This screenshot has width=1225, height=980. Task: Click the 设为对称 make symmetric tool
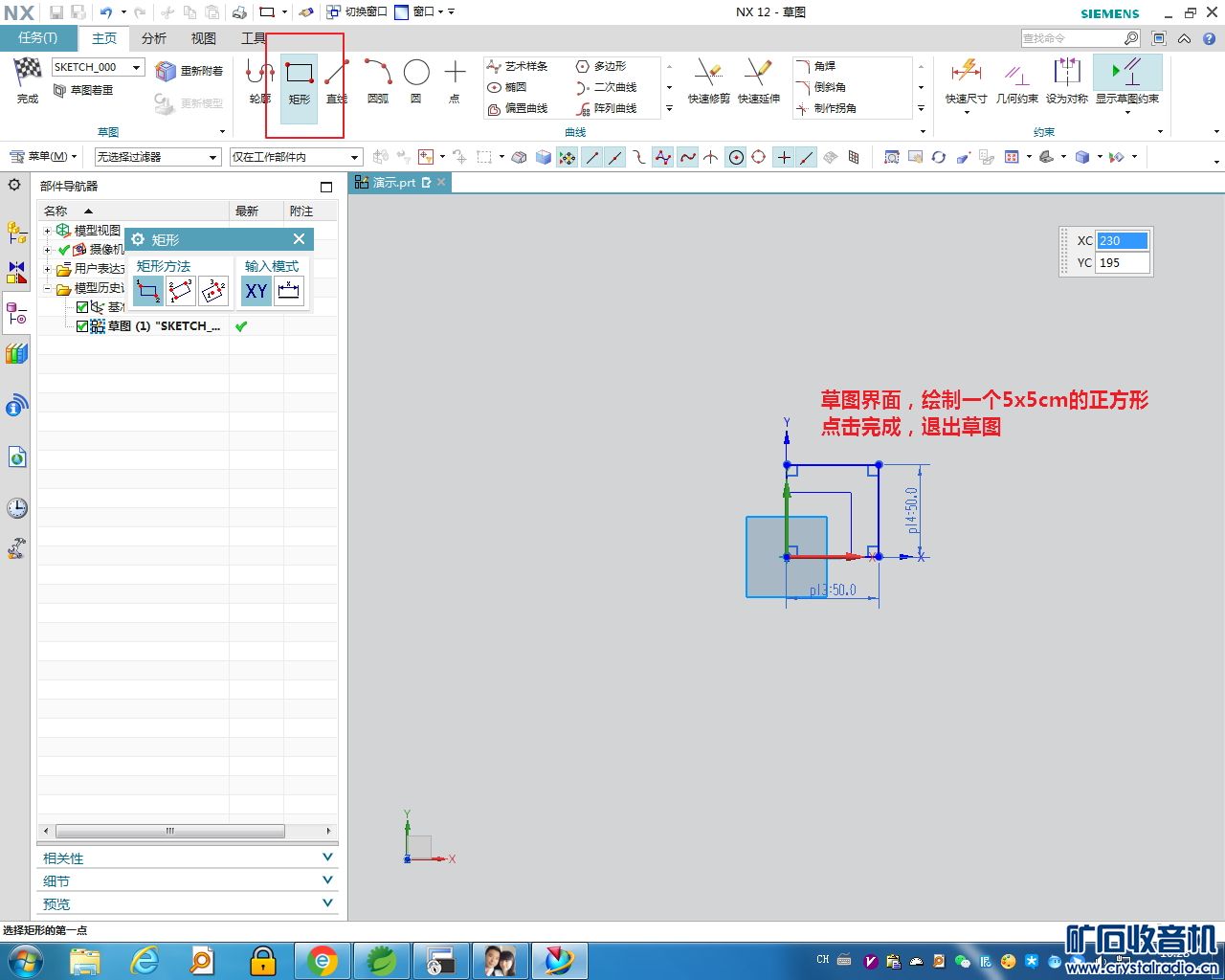click(1067, 80)
